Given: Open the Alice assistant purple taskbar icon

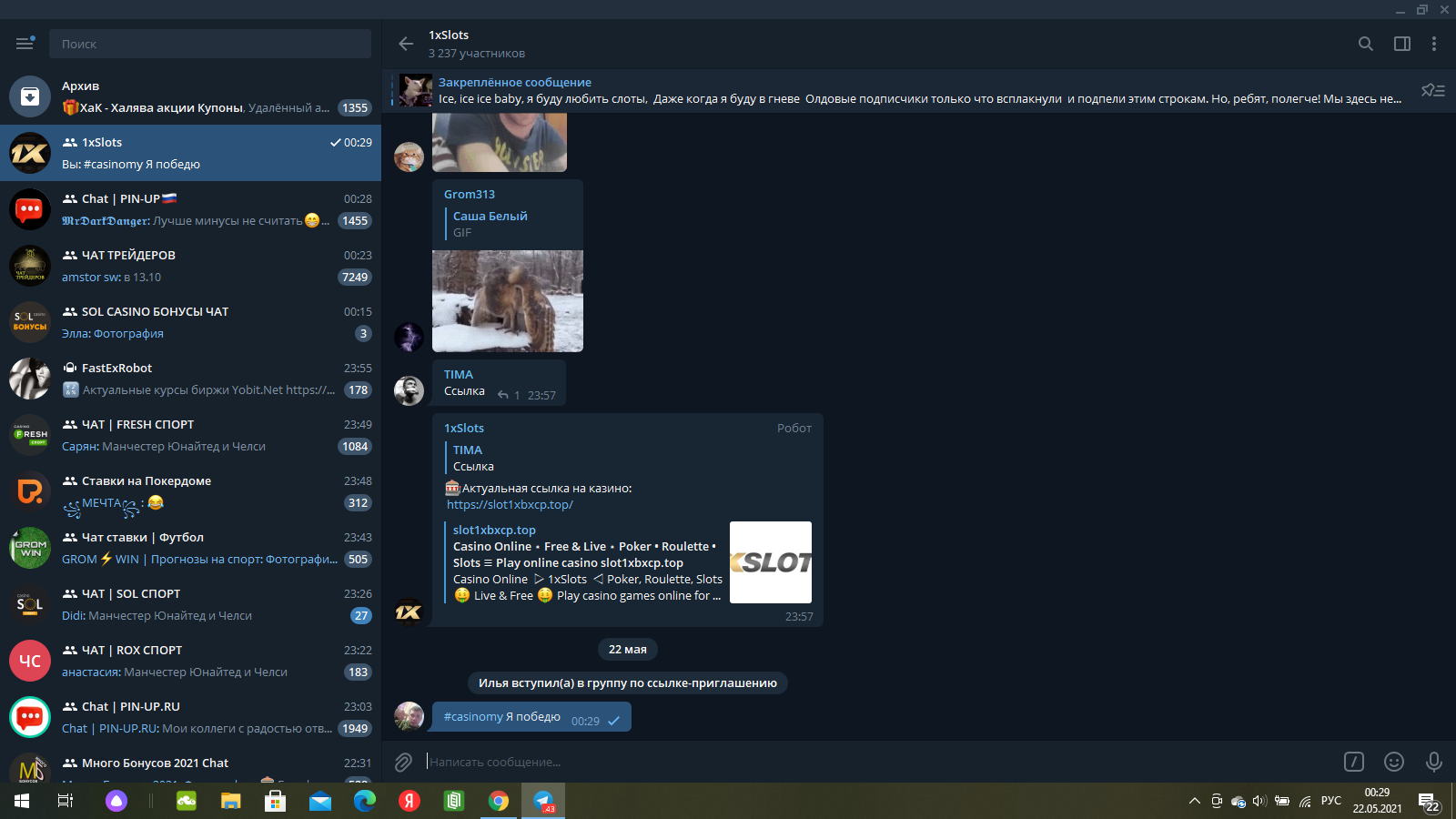Looking at the screenshot, I should [116, 801].
